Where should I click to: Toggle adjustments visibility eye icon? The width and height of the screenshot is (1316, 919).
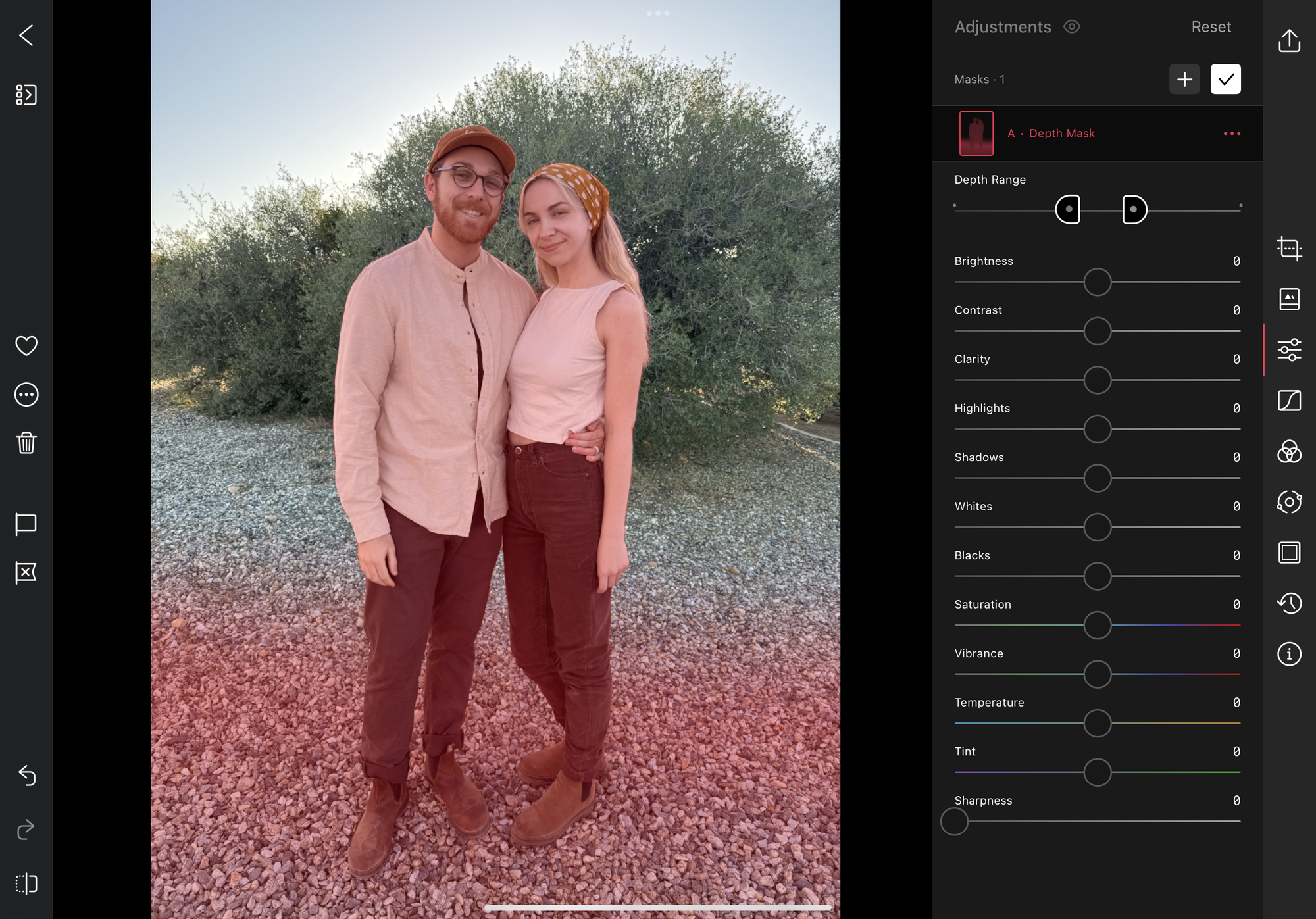pyautogui.click(x=1072, y=27)
